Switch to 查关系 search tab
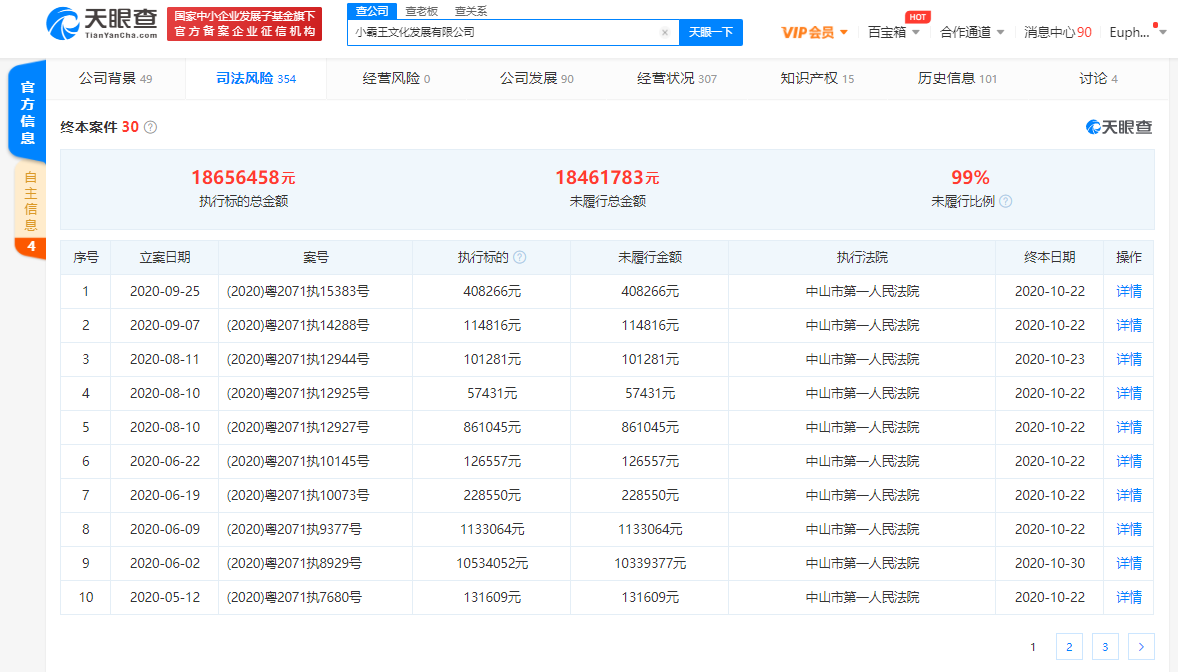The width and height of the screenshot is (1178, 672). (470, 11)
